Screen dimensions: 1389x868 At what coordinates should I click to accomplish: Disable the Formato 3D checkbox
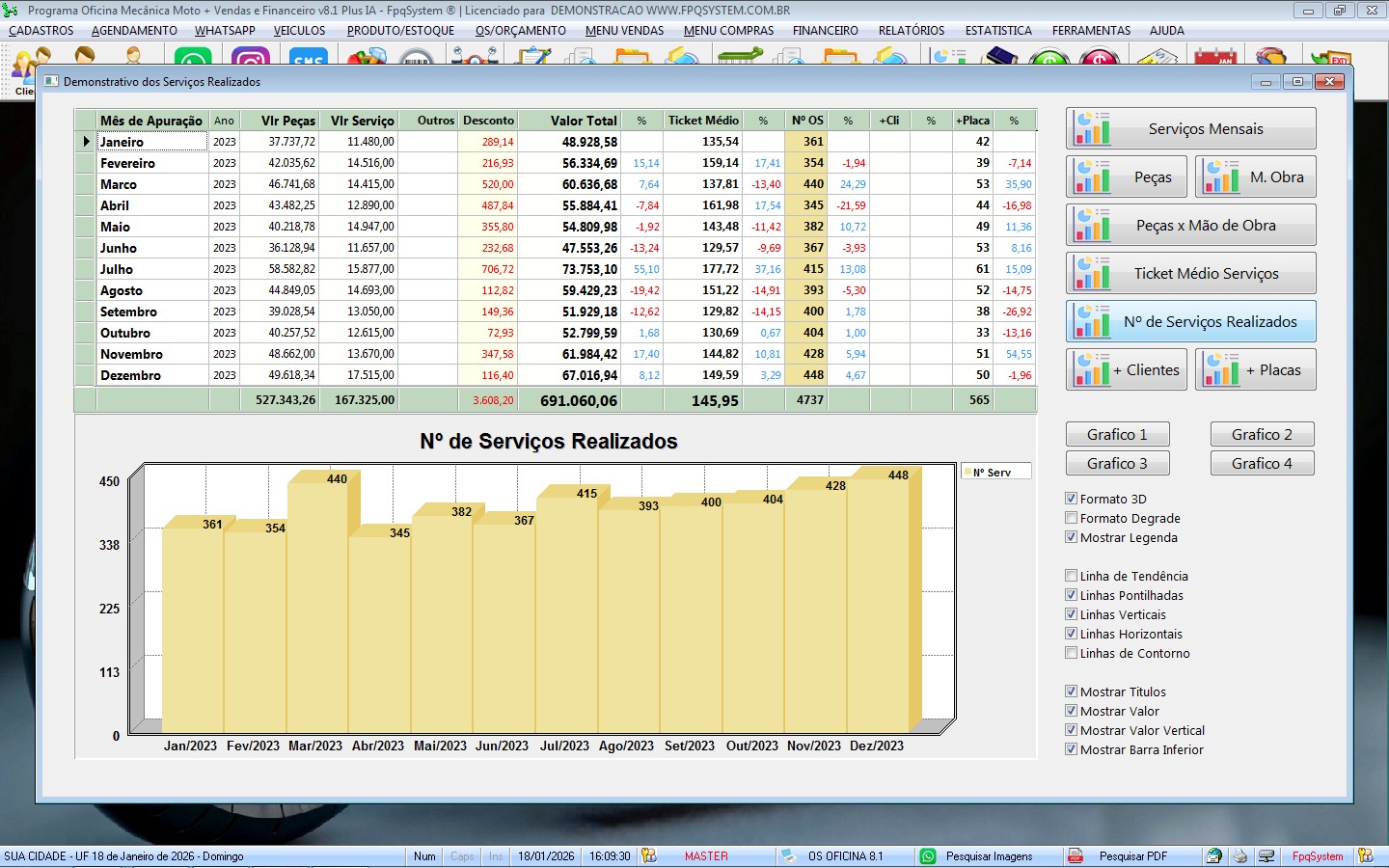[1071, 499]
